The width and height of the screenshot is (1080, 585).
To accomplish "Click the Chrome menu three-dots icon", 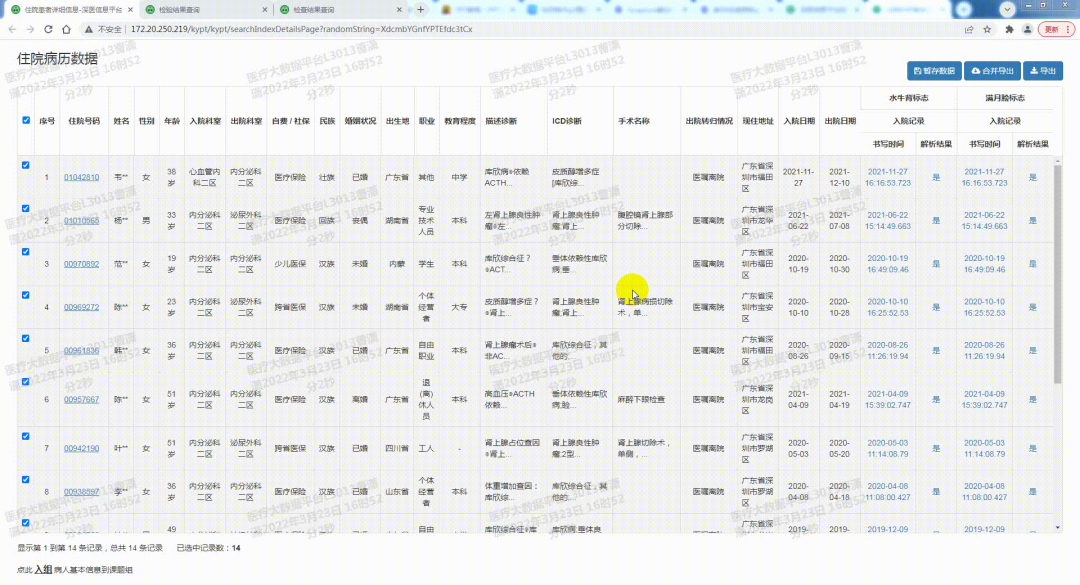I will click(x=1068, y=30).
